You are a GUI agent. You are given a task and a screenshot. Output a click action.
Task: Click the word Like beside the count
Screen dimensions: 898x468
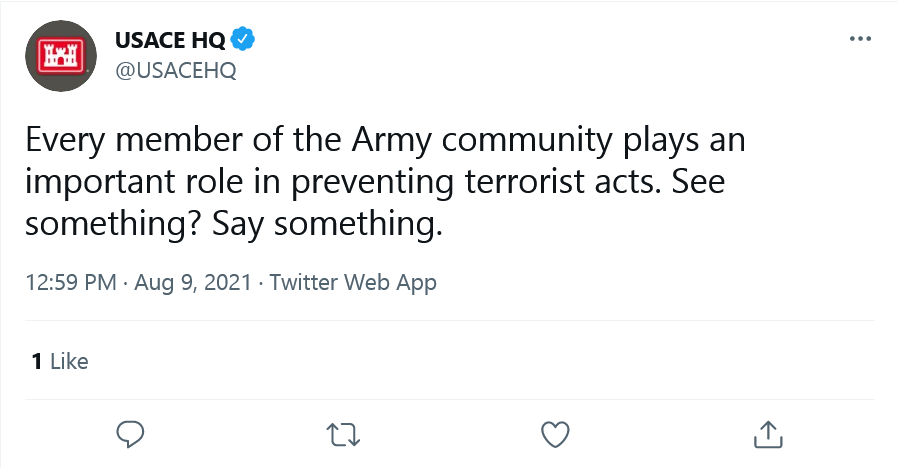click(x=69, y=361)
